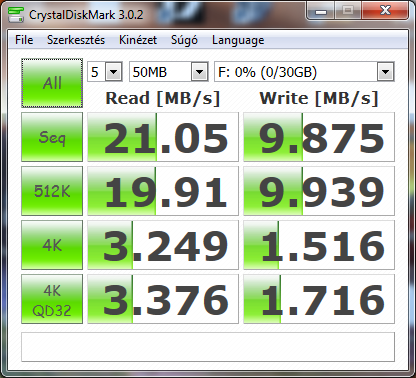Open the File menu
Image resolution: width=416 pixels, height=378 pixels.
24,40
